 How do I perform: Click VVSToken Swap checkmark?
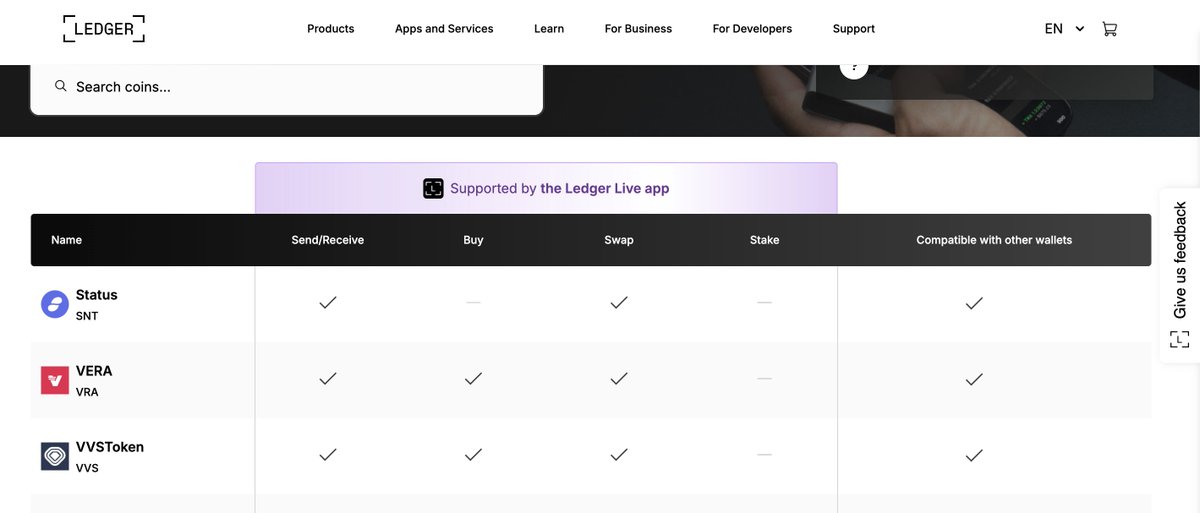[619, 454]
